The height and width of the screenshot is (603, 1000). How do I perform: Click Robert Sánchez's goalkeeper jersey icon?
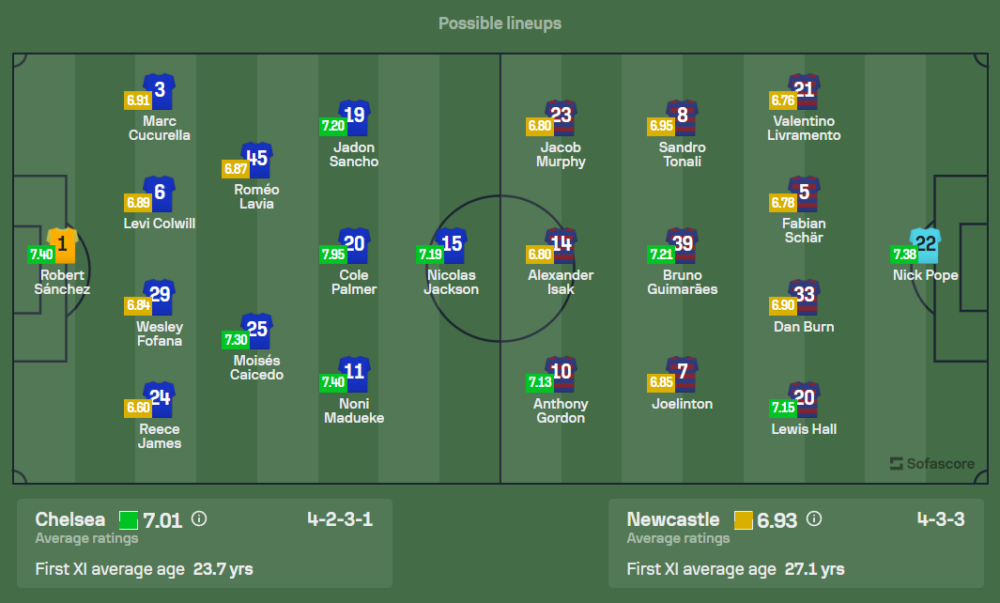[62, 244]
